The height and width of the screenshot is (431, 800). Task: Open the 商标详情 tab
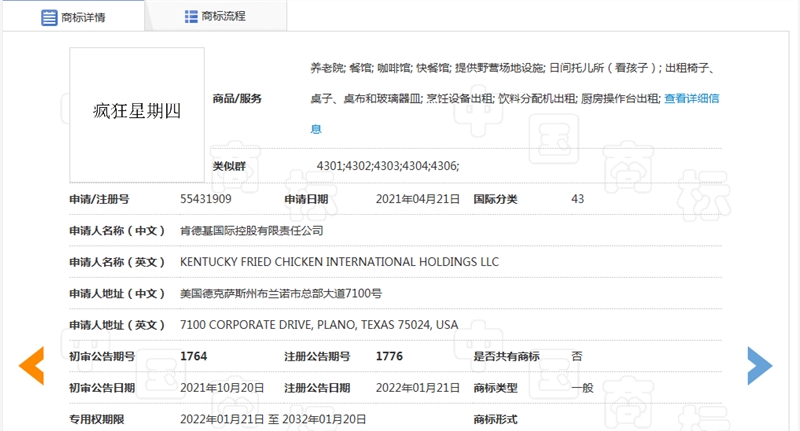pos(73,17)
